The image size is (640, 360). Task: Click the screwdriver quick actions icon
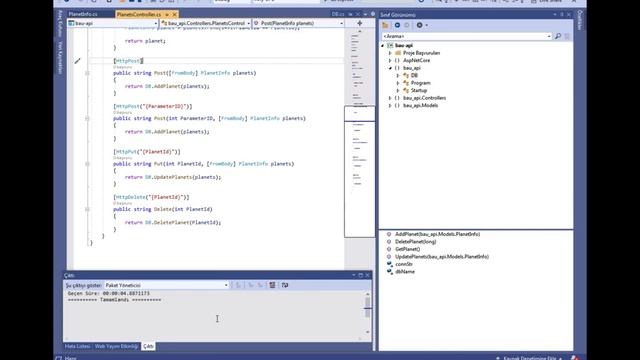pyautogui.click(x=78, y=61)
